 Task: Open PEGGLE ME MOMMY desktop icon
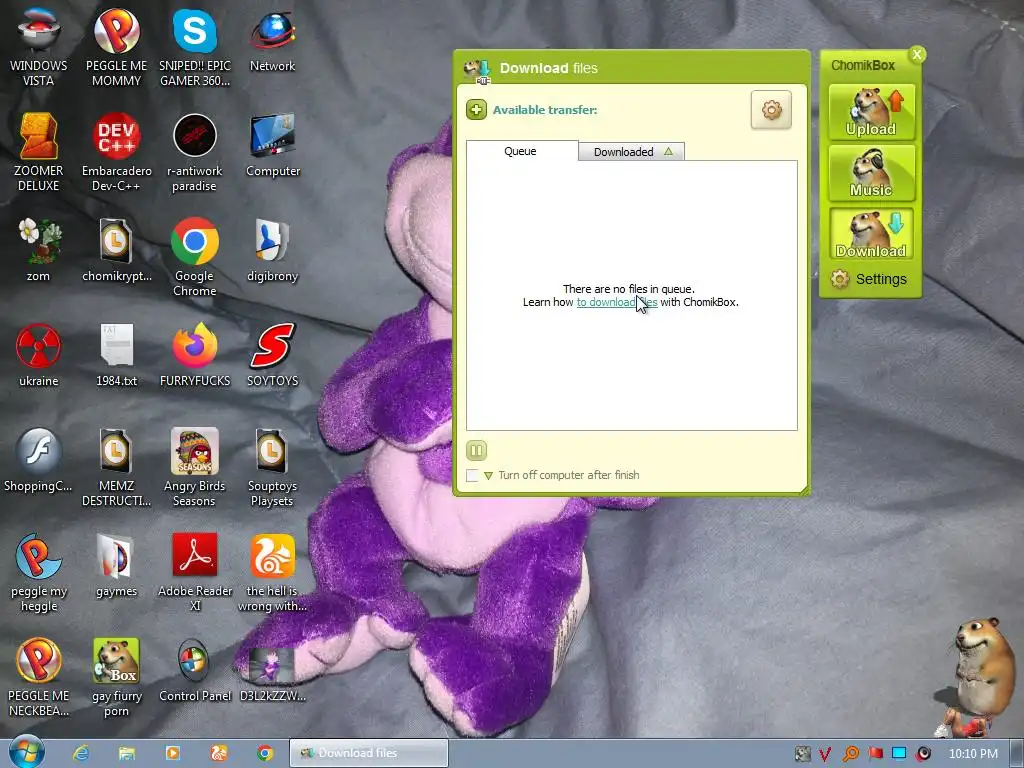coord(116,46)
